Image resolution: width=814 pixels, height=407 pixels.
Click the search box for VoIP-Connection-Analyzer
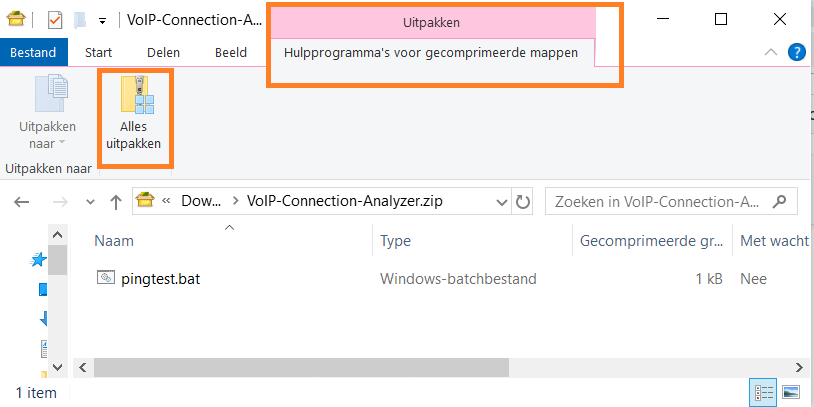click(660, 201)
